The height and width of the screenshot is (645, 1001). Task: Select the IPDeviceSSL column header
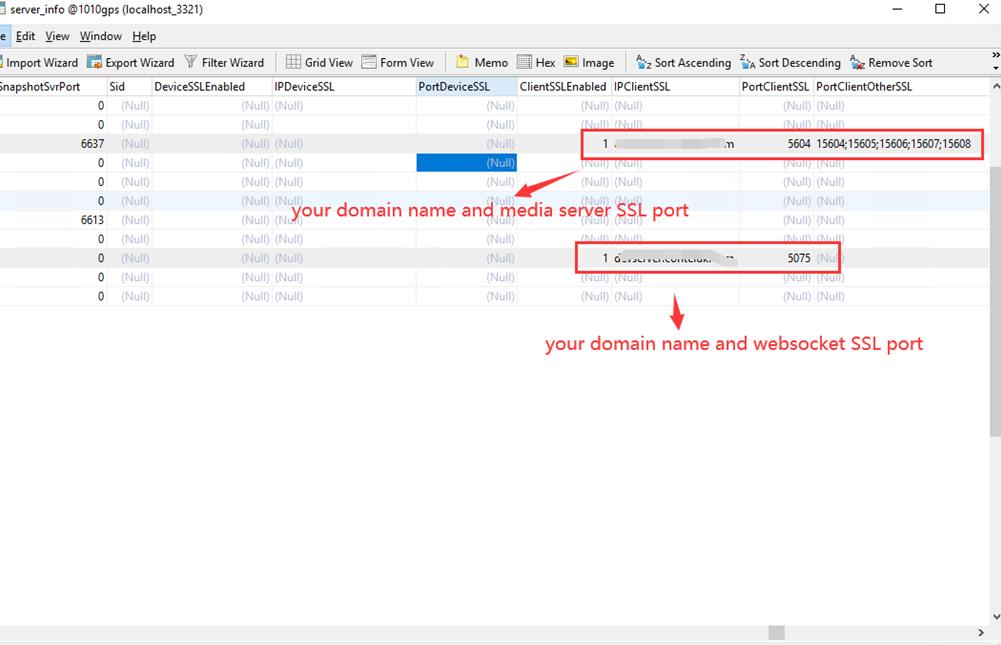(x=344, y=87)
